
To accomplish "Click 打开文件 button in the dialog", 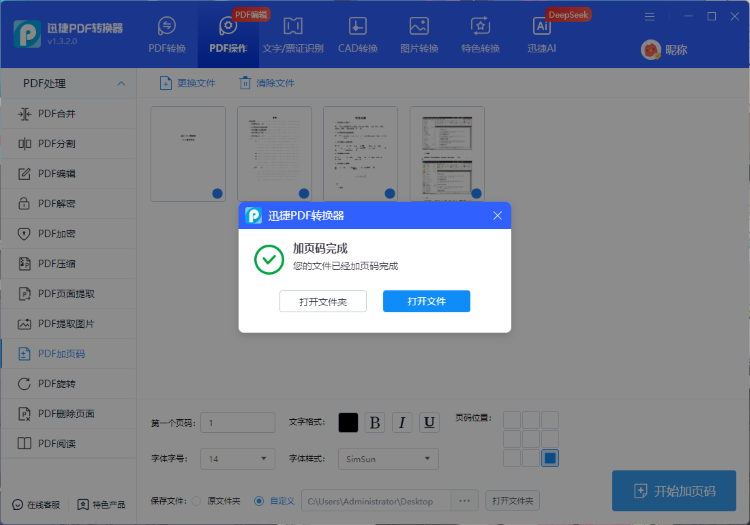I will click(426, 301).
